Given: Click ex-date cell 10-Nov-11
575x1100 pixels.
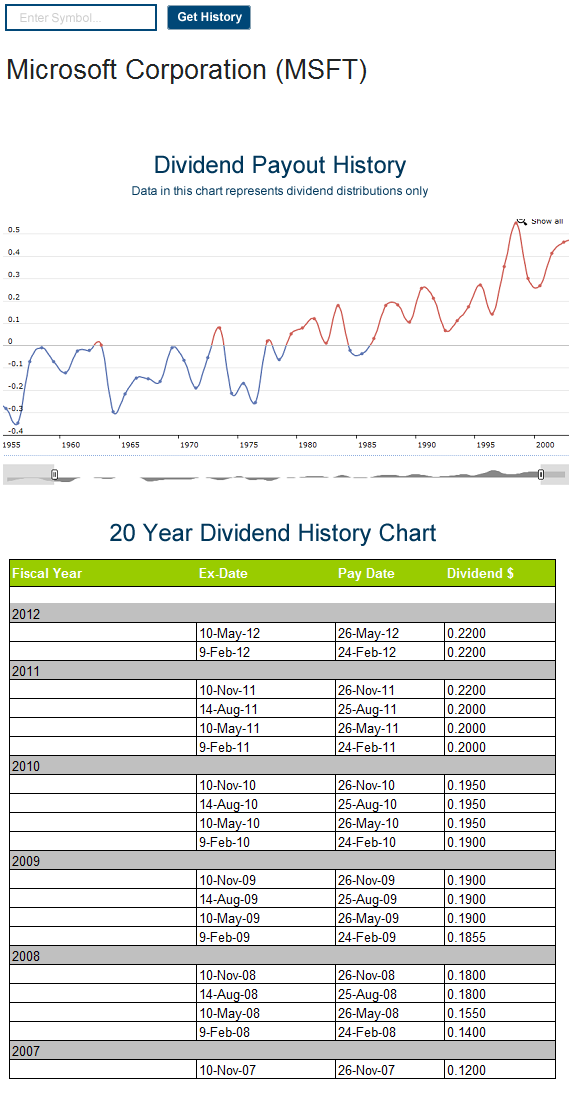Looking at the screenshot, I should pos(266,690).
